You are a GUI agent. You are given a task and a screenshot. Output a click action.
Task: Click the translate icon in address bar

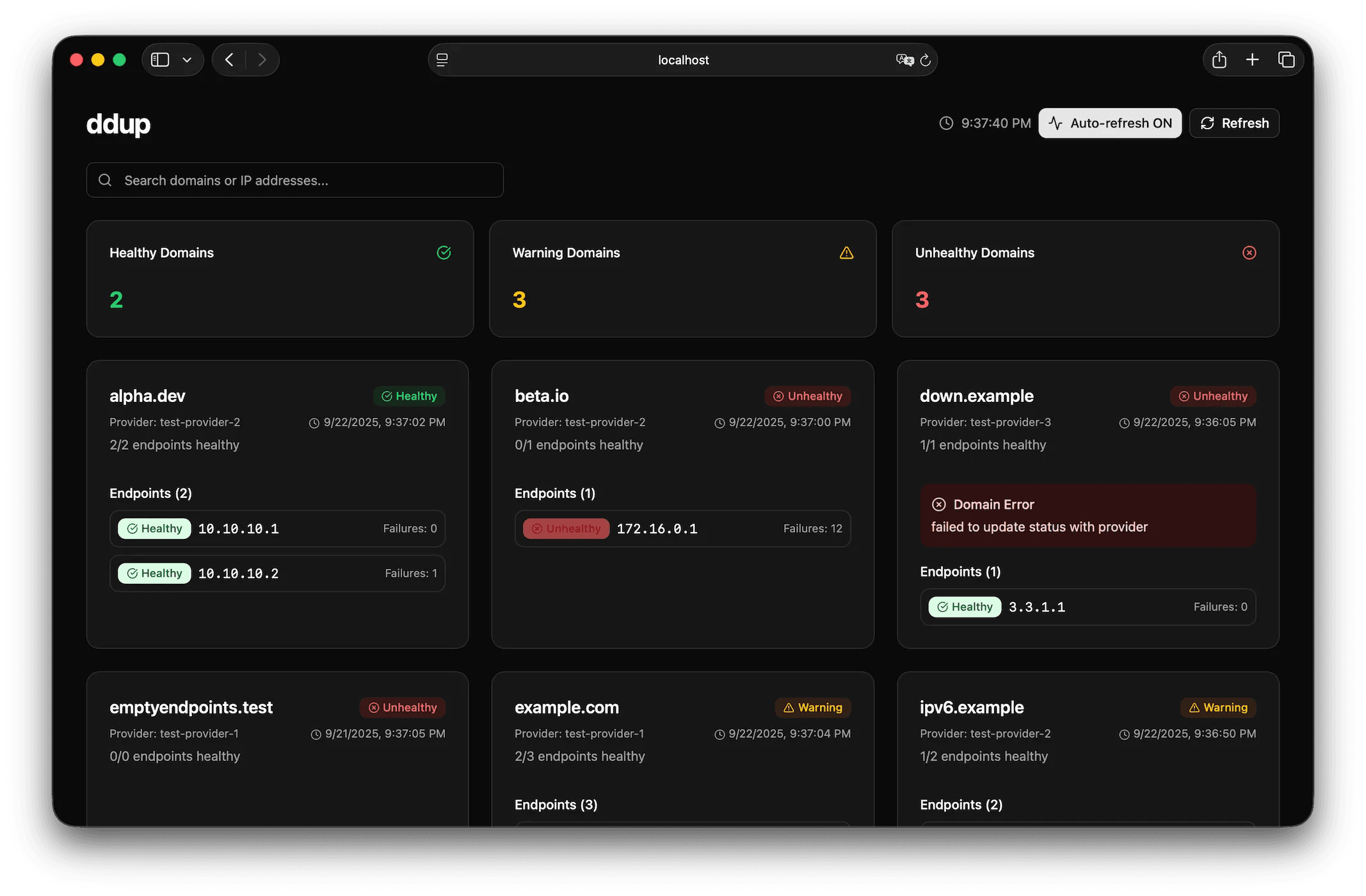(904, 60)
